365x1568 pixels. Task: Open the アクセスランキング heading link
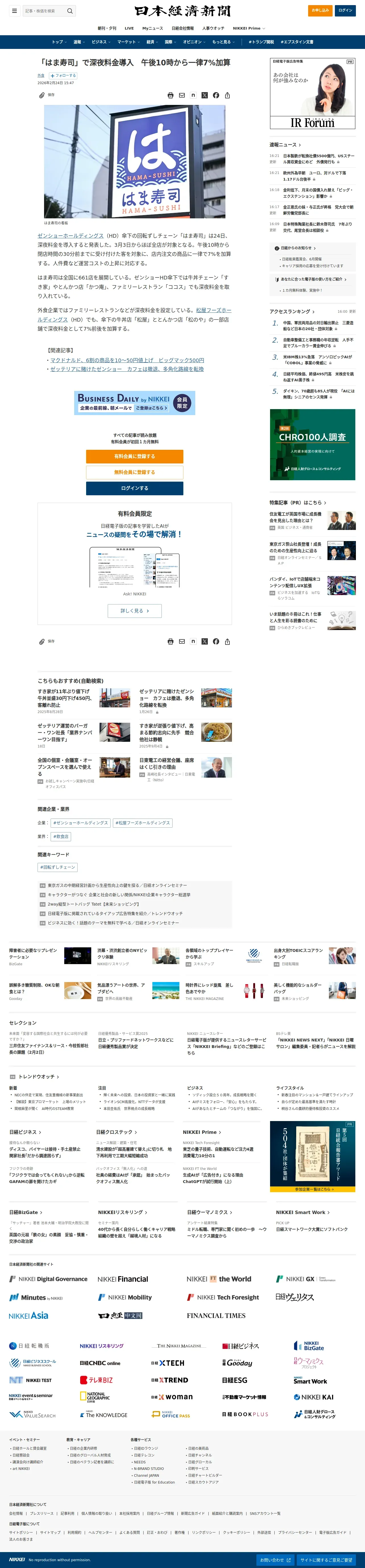pyautogui.click(x=292, y=311)
